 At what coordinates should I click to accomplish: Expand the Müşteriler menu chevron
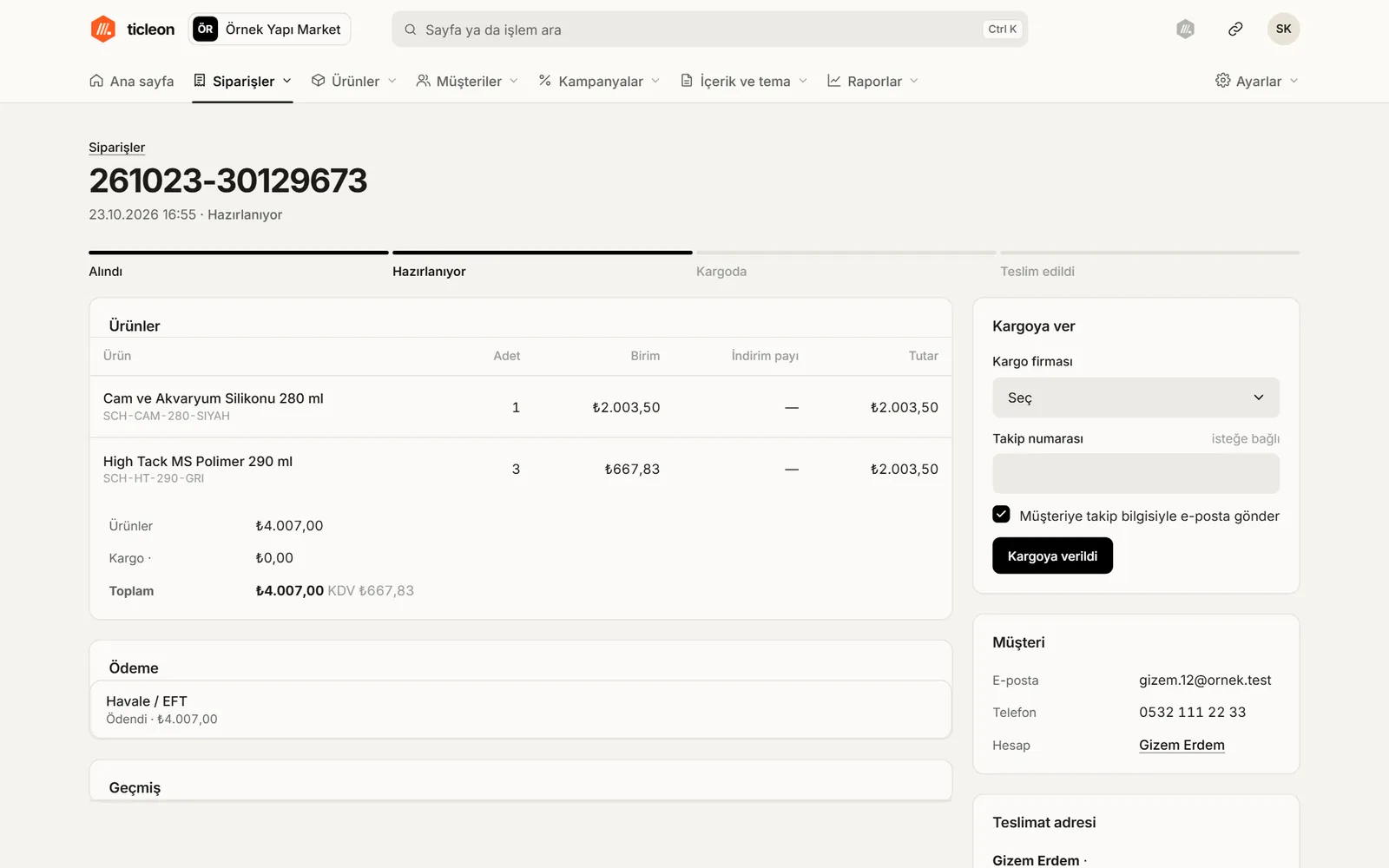[x=514, y=81]
